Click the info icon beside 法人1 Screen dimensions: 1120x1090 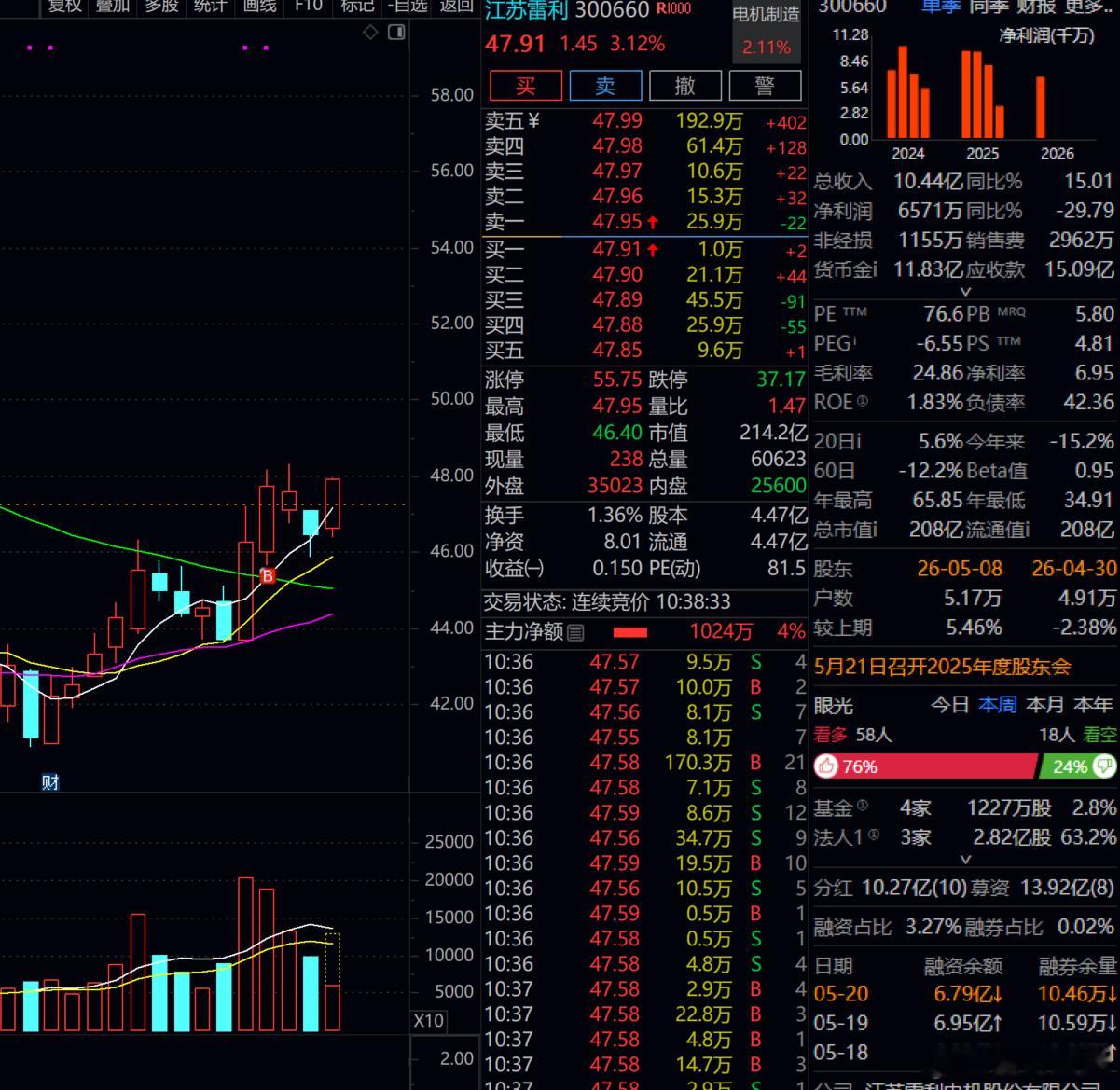tap(873, 835)
